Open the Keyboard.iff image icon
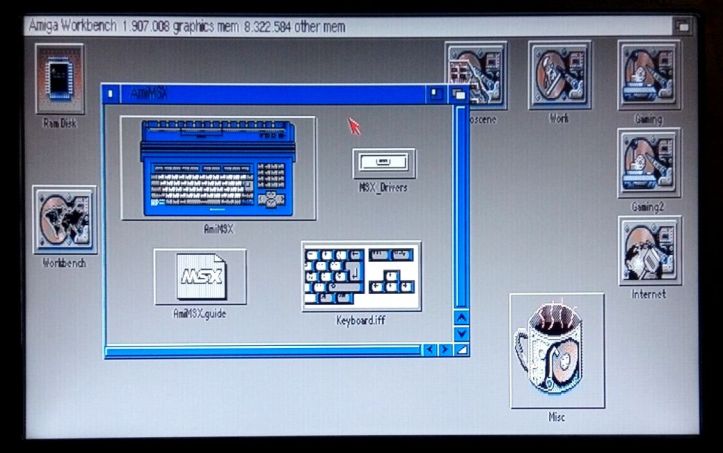The width and height of the screenshot is (723, 453). click(x=360, y=275)
